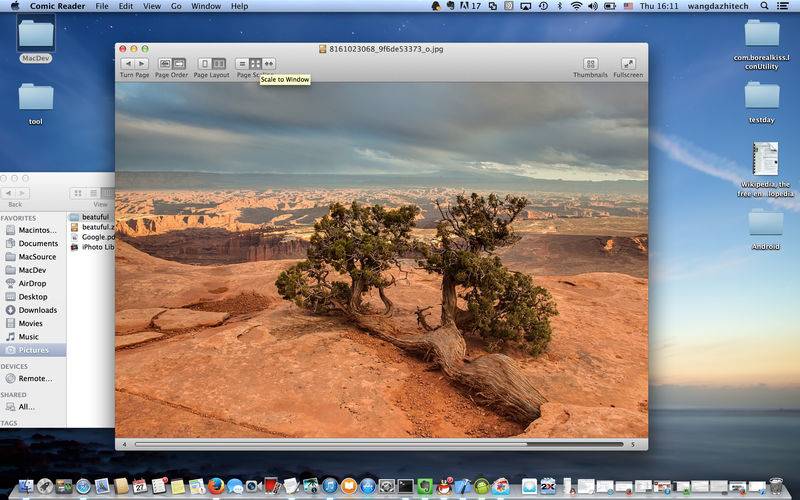Toggle Scale to Window page scaling
800x500 pixels.
pos(255,64)
